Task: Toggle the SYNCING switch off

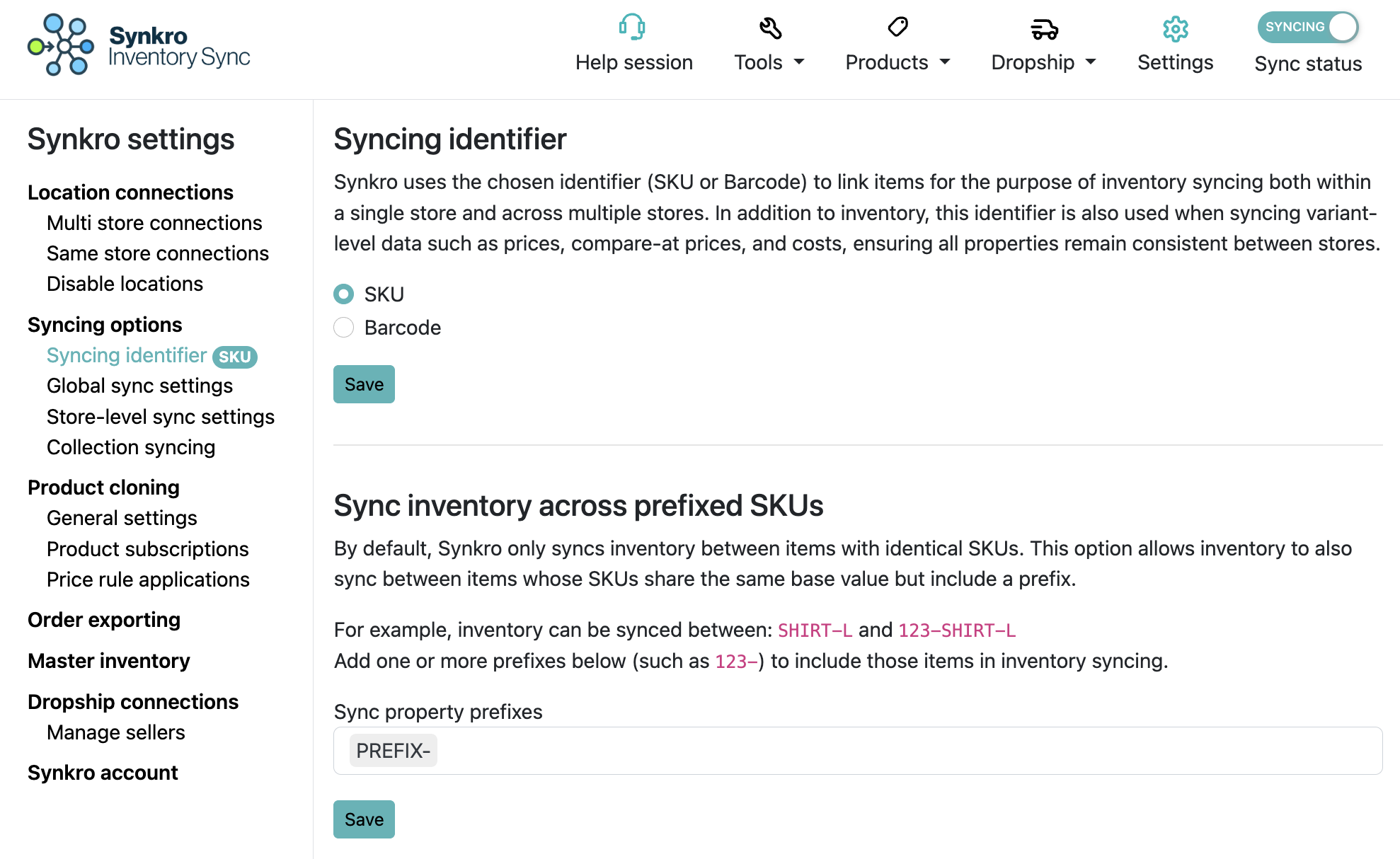Action: click(x=1341, y=27)
